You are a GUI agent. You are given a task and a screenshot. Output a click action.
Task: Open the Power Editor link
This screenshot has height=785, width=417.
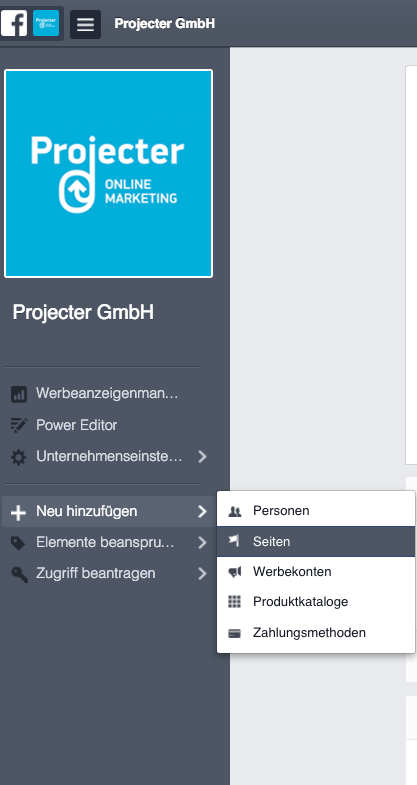77,425
